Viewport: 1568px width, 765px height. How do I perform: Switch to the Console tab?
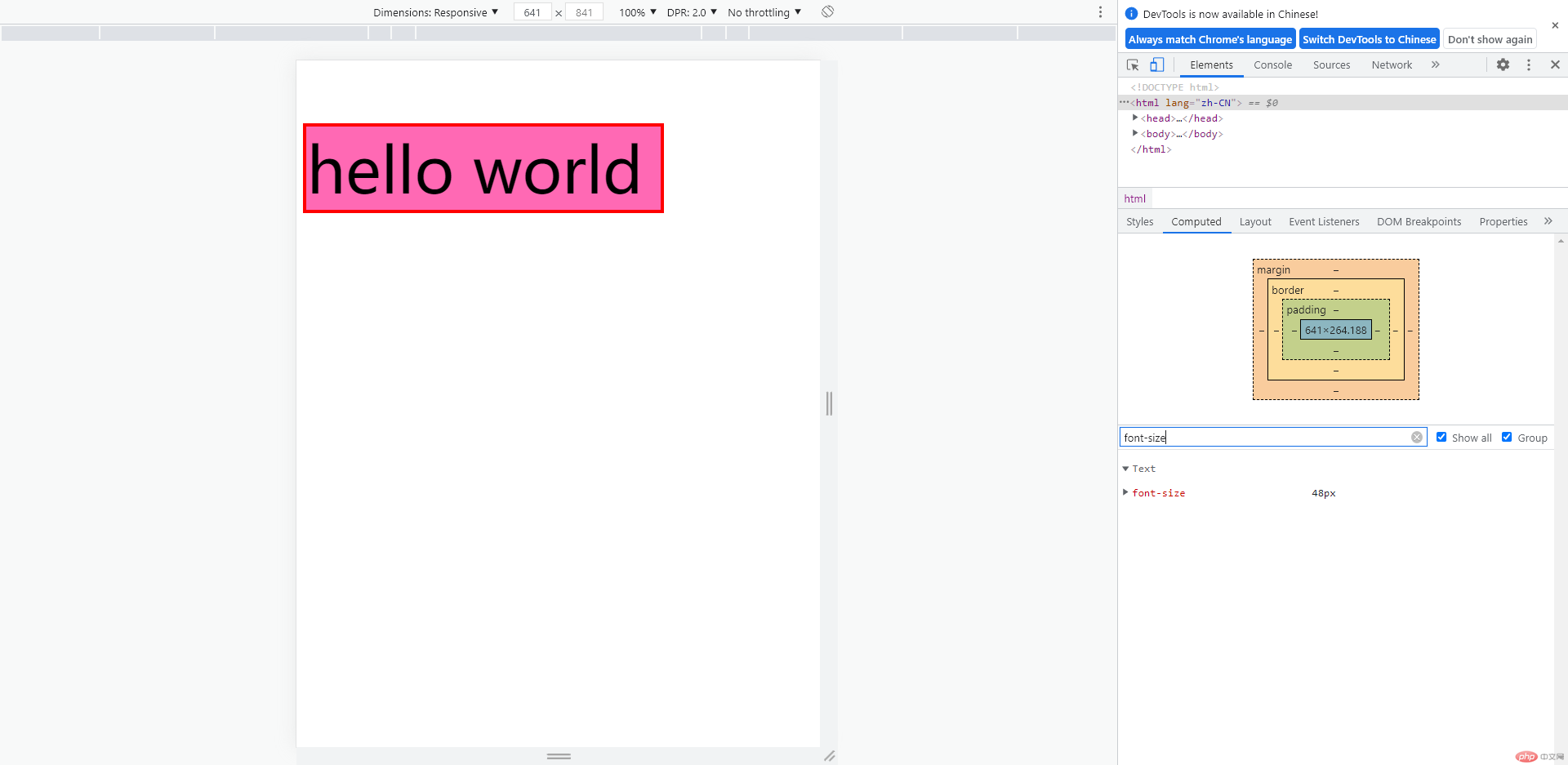click(x=1272, y=64)
